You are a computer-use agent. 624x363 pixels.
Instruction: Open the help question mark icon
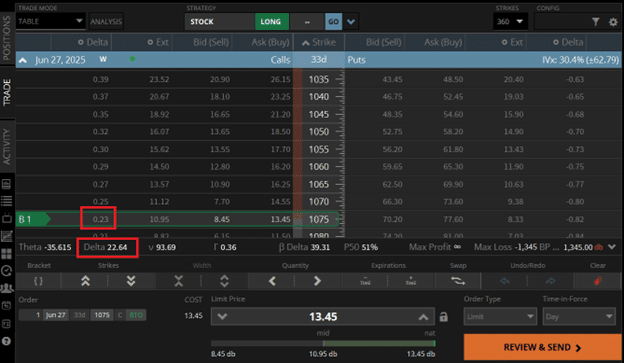click(6, 341)
